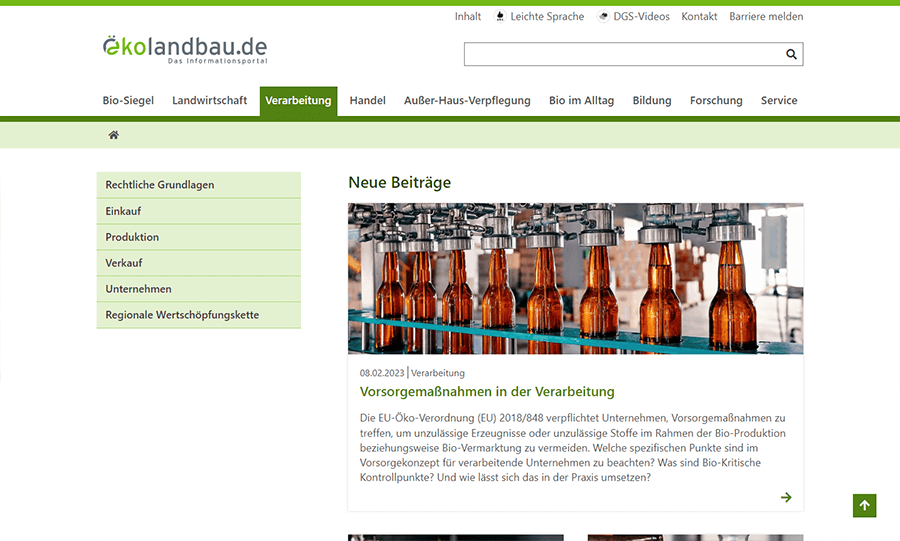Focus the search text field
The width and height of the screenshot is (900, 541).
622,55
